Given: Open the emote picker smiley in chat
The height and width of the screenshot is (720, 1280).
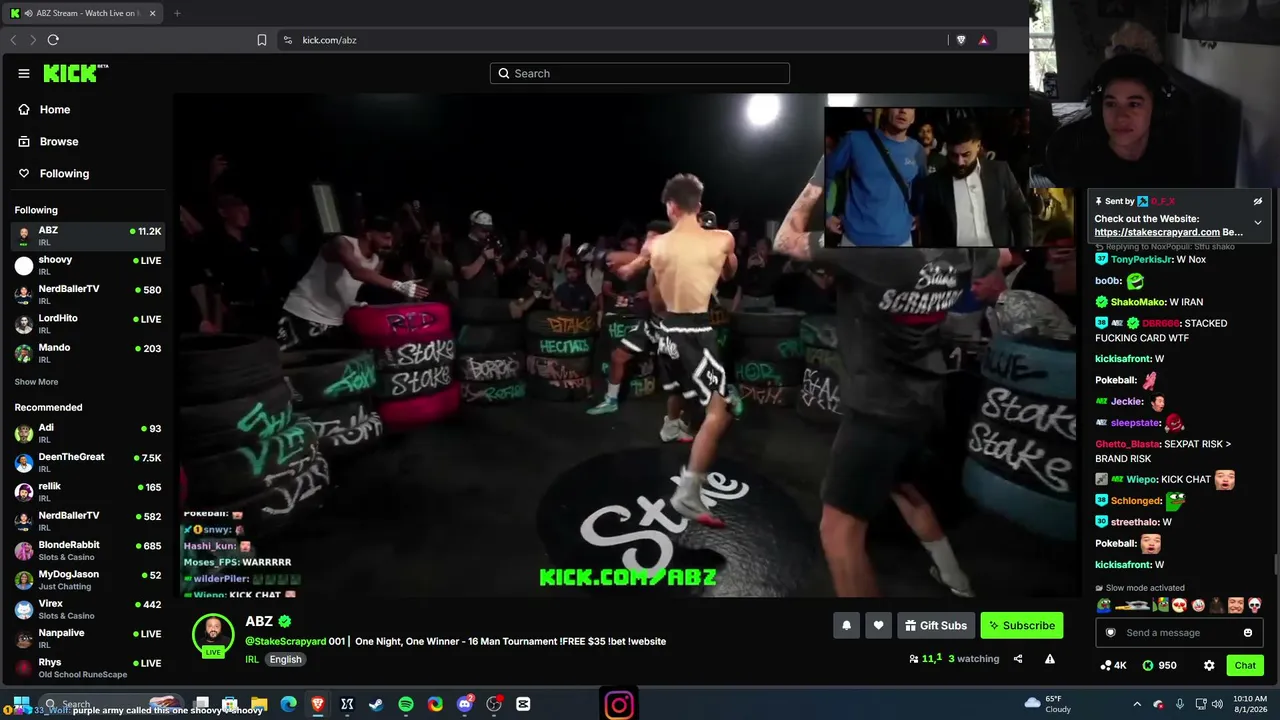Looking at the screenshot, I should 1248,633.
